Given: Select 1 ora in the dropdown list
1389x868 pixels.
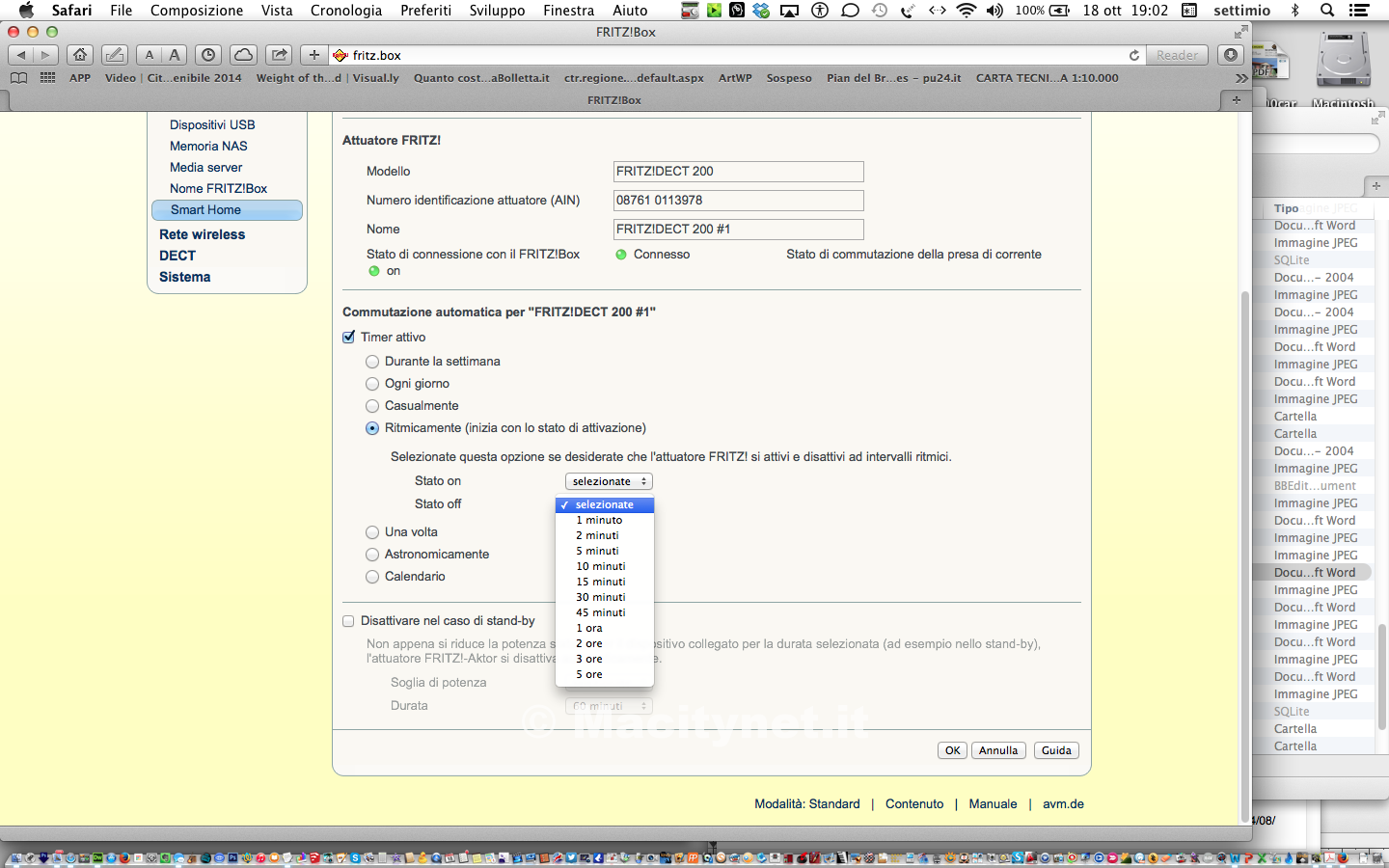Looking at the screenshot, I should pos(605,628).
